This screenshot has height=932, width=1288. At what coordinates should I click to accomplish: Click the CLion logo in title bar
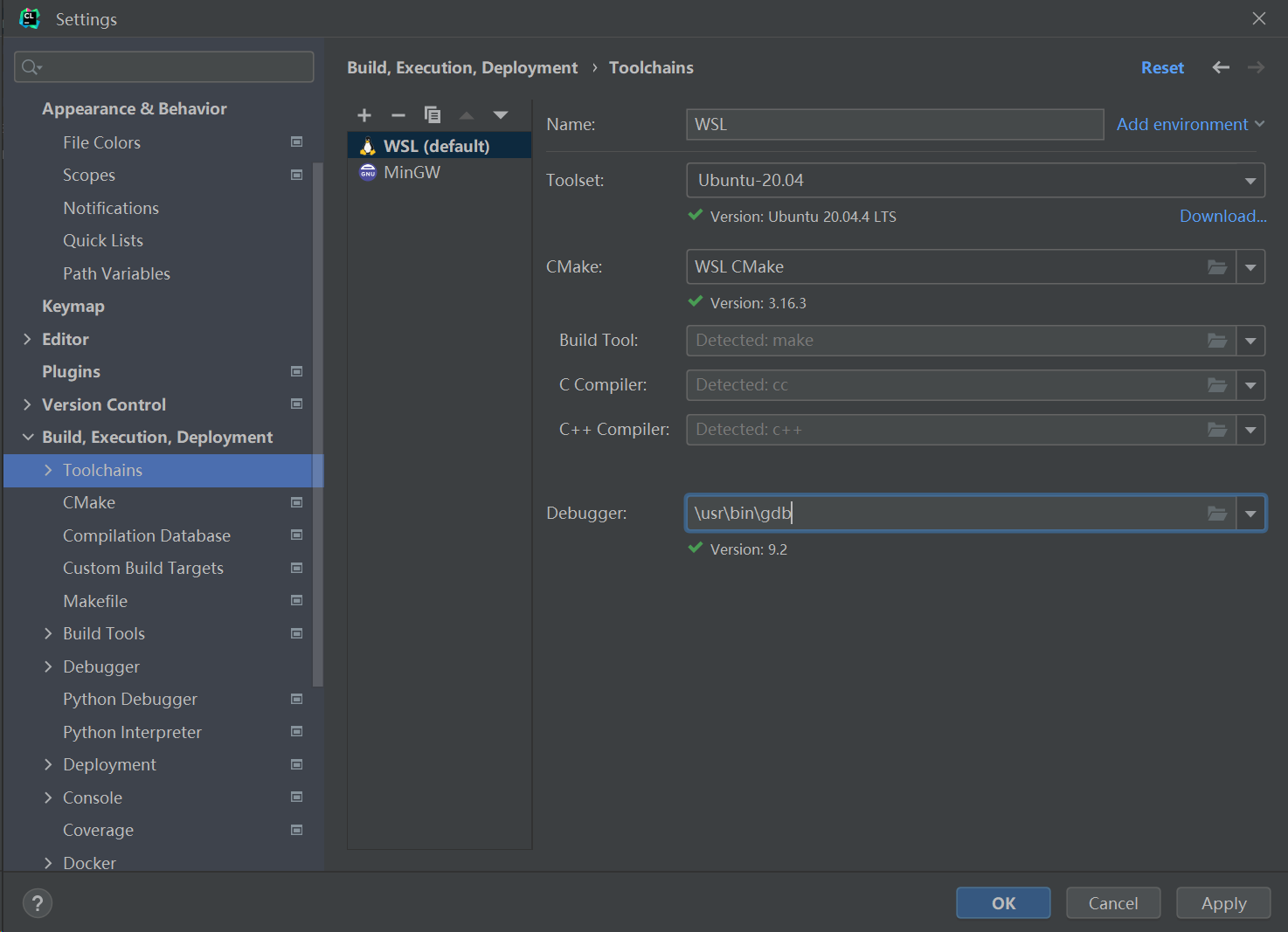pos(30,18)
